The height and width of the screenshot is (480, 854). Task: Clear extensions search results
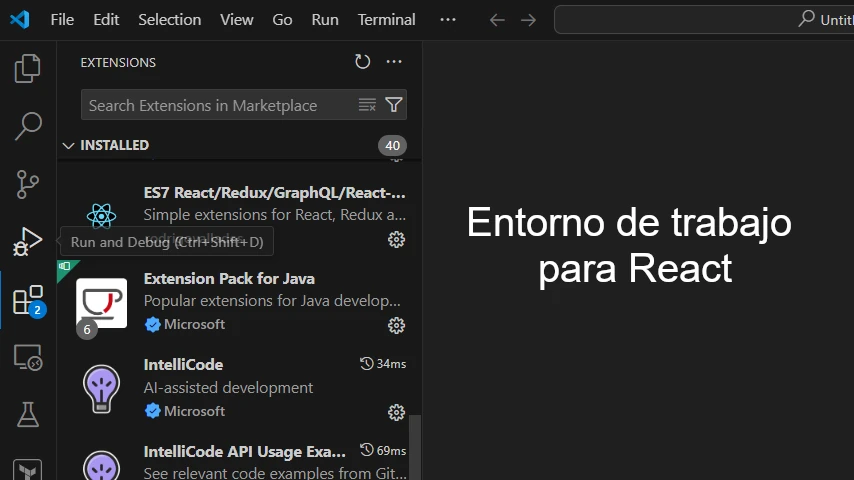pos(367,105)
